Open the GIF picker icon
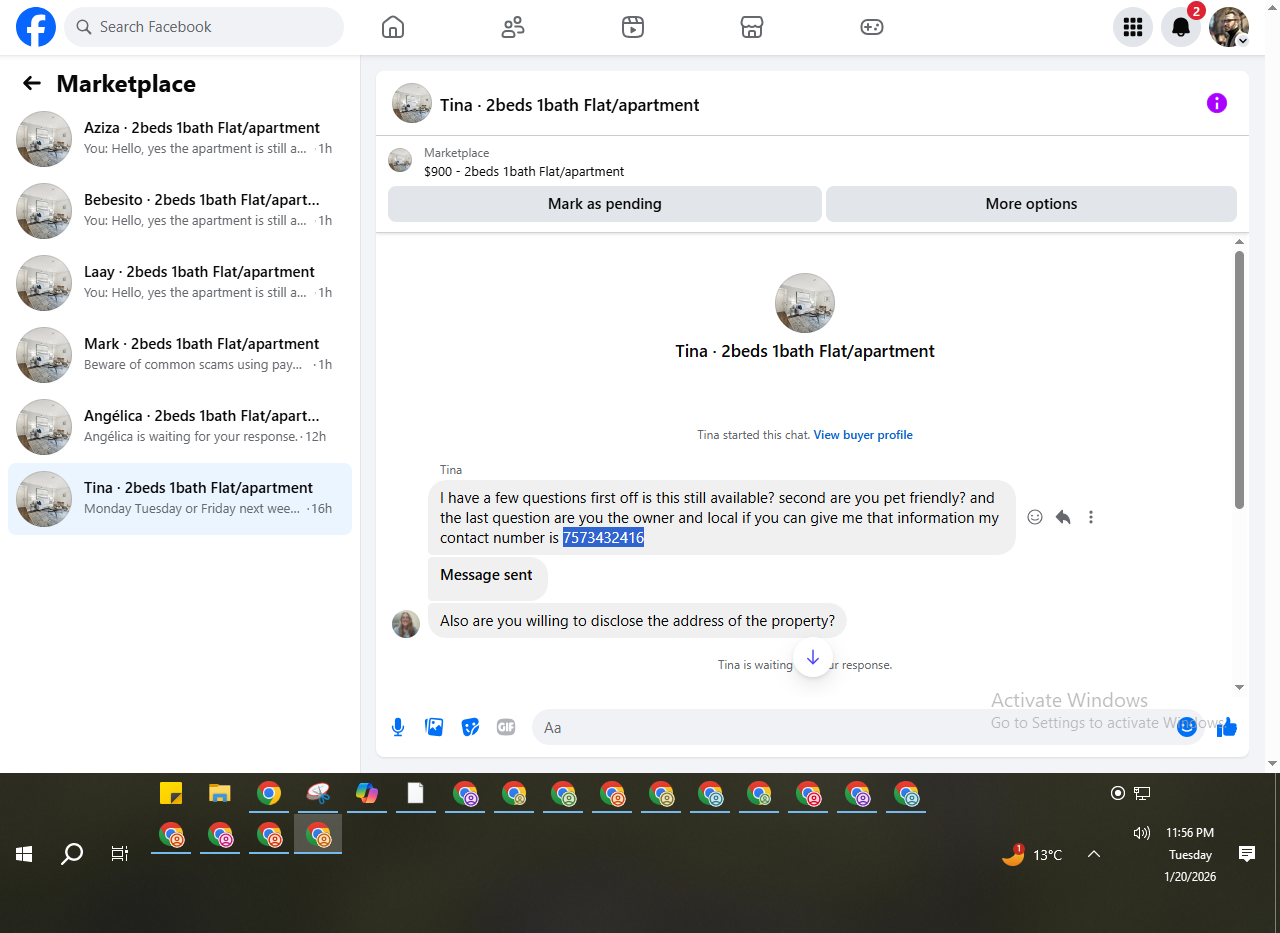The height and width of the screenshot is (933, 1280). 506,727
